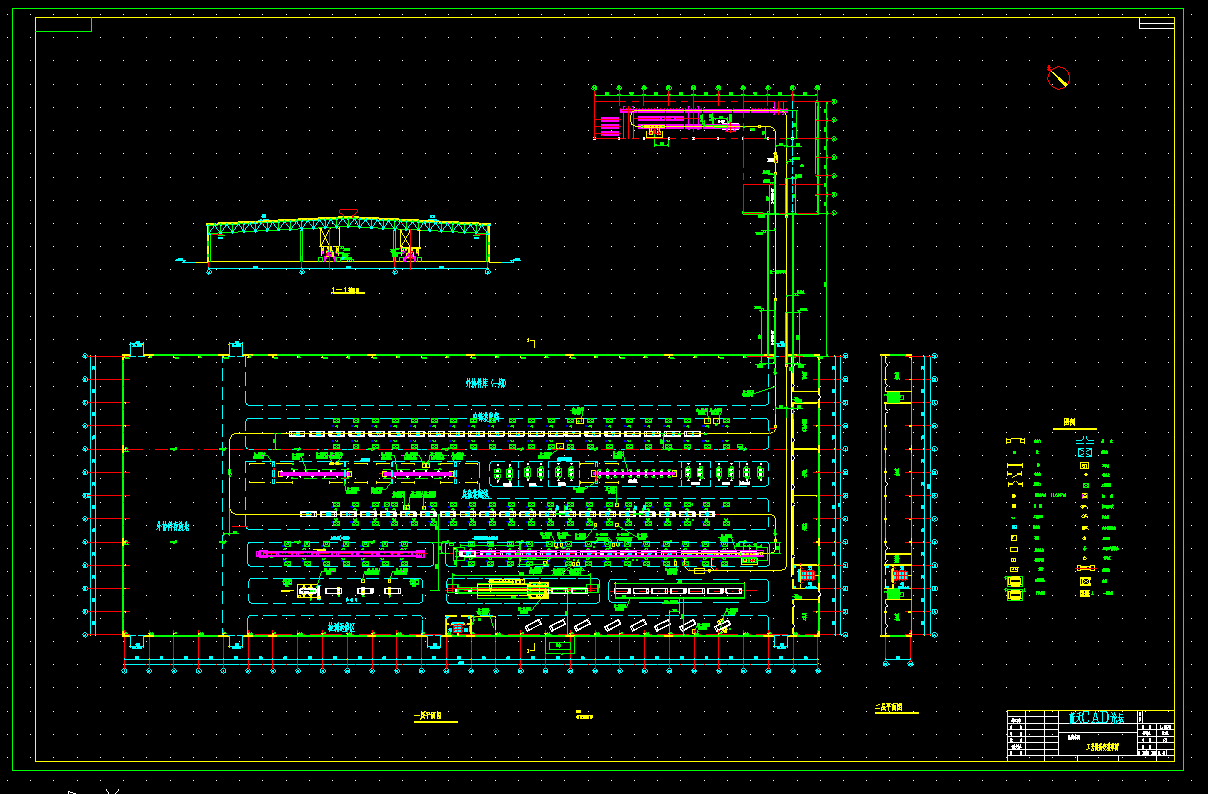This screenshot has width=1208, height=794.
Task: Click the CAD heading in the title block
Action: point(1096,718)
